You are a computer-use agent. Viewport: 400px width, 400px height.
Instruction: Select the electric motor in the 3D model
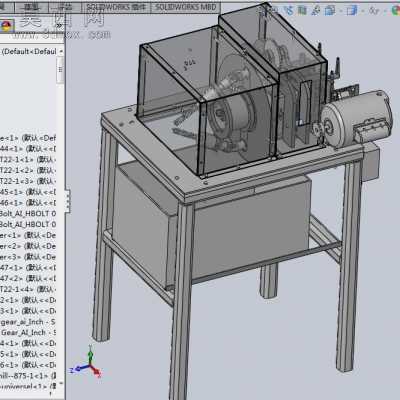[x=357, y=117]
